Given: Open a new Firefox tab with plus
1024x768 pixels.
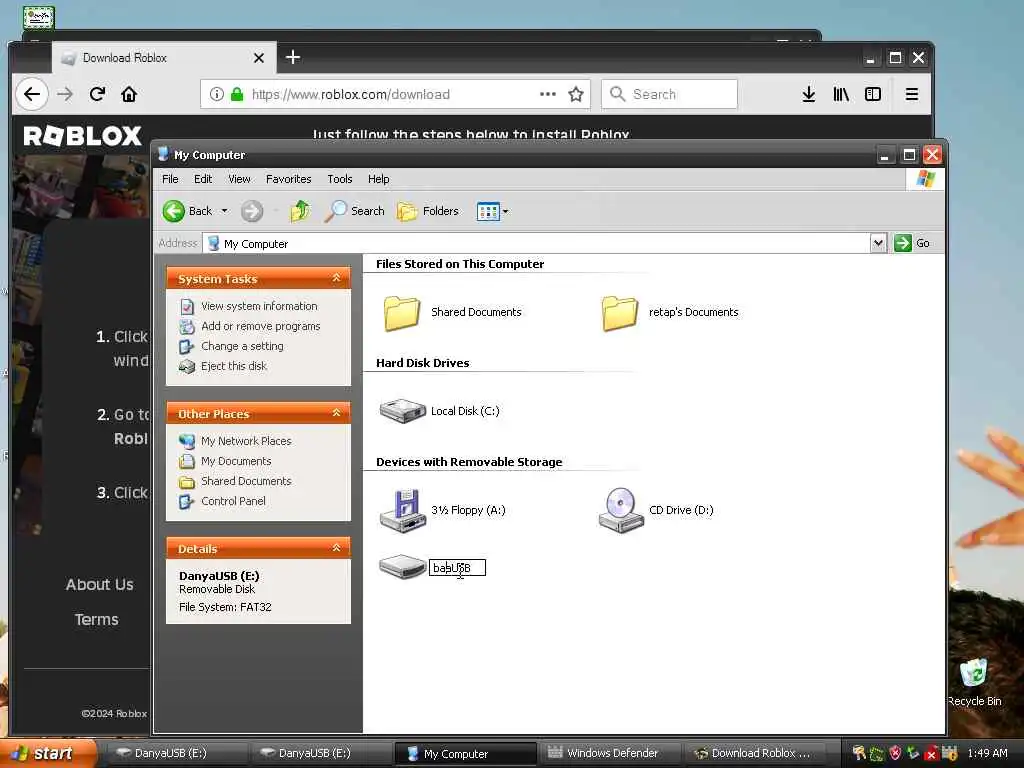Looking at the screenshot, I should 293,57.
